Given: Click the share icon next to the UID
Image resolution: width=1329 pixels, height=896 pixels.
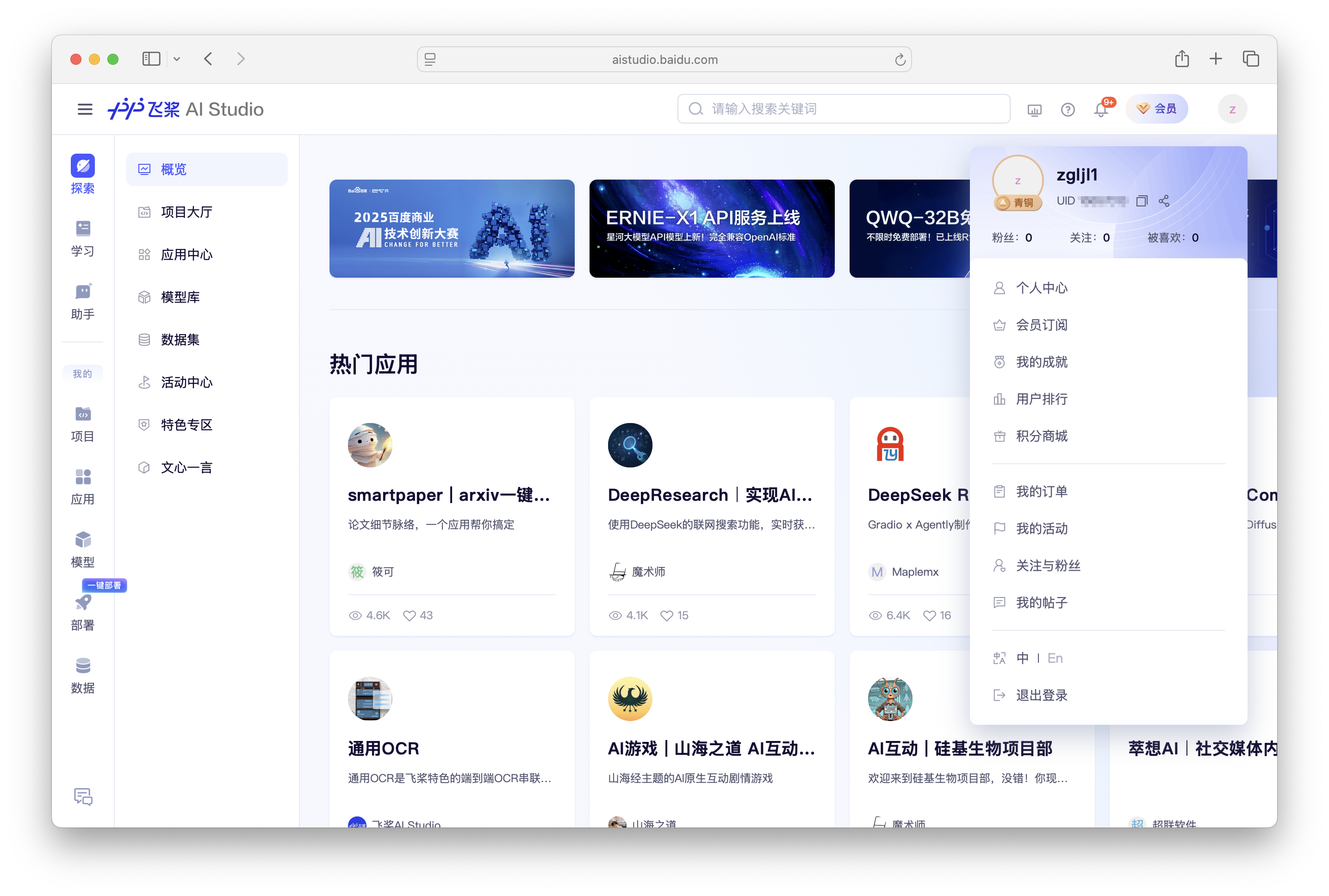Looking at the screenshot, I should tap(1164, 201).
